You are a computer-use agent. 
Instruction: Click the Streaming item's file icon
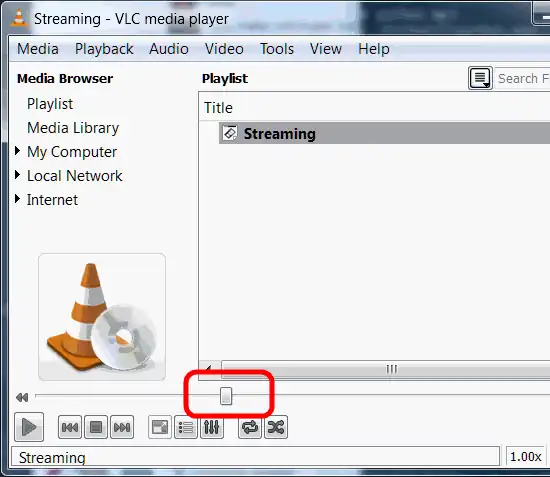pos(230,133)
